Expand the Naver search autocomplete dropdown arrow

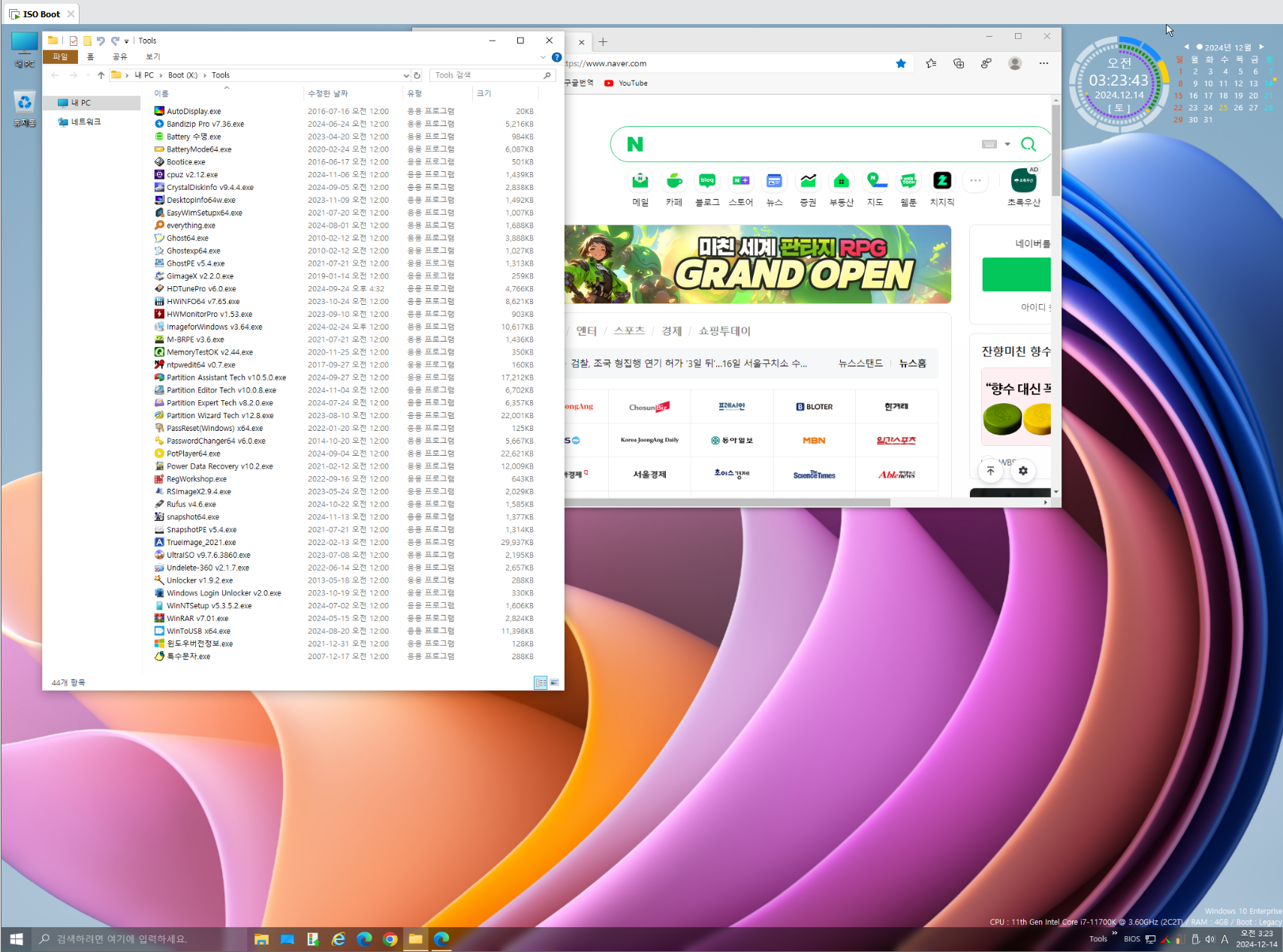click(1007, 144)
